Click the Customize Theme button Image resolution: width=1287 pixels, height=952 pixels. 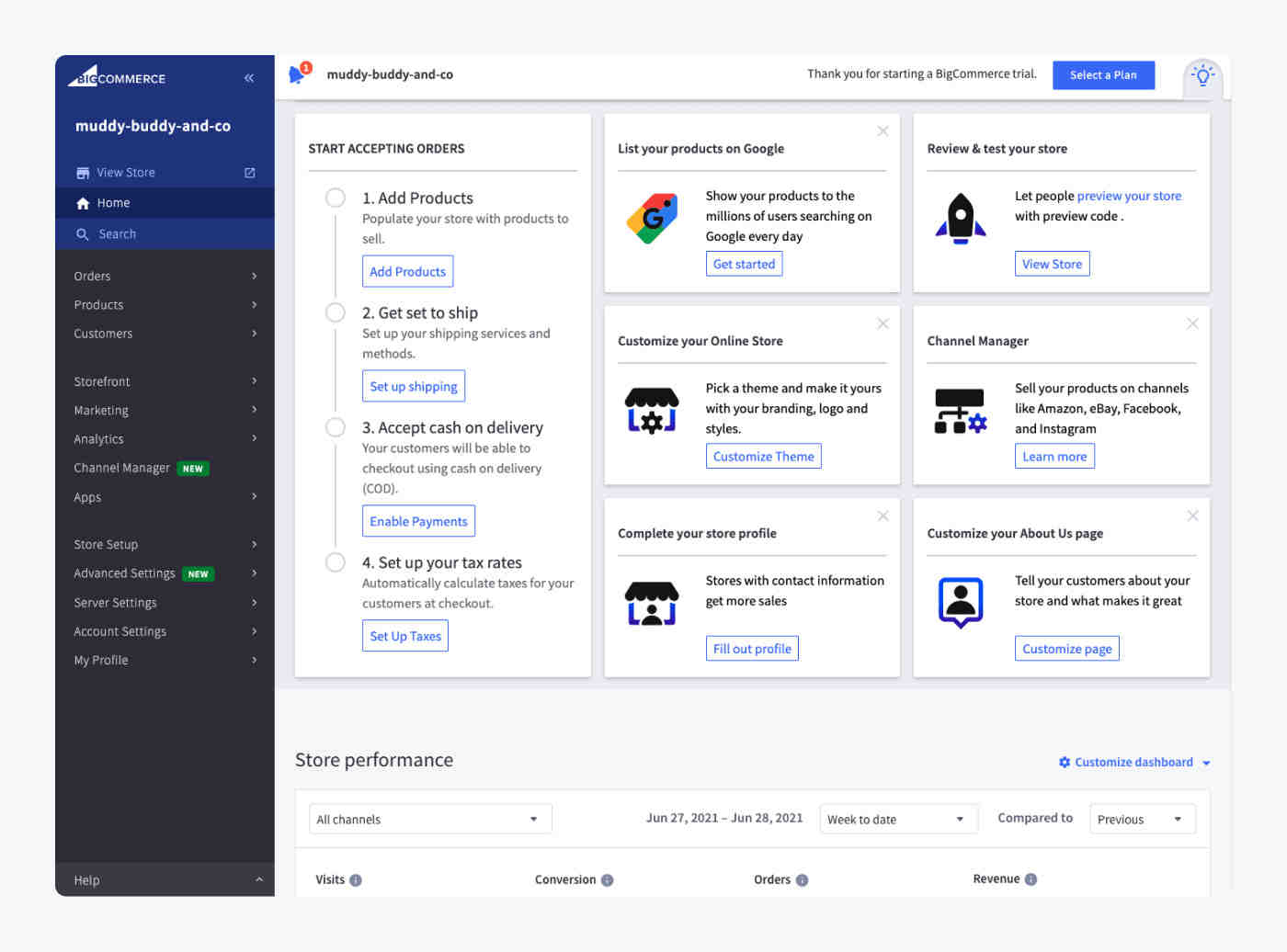(x=763, y=456)
